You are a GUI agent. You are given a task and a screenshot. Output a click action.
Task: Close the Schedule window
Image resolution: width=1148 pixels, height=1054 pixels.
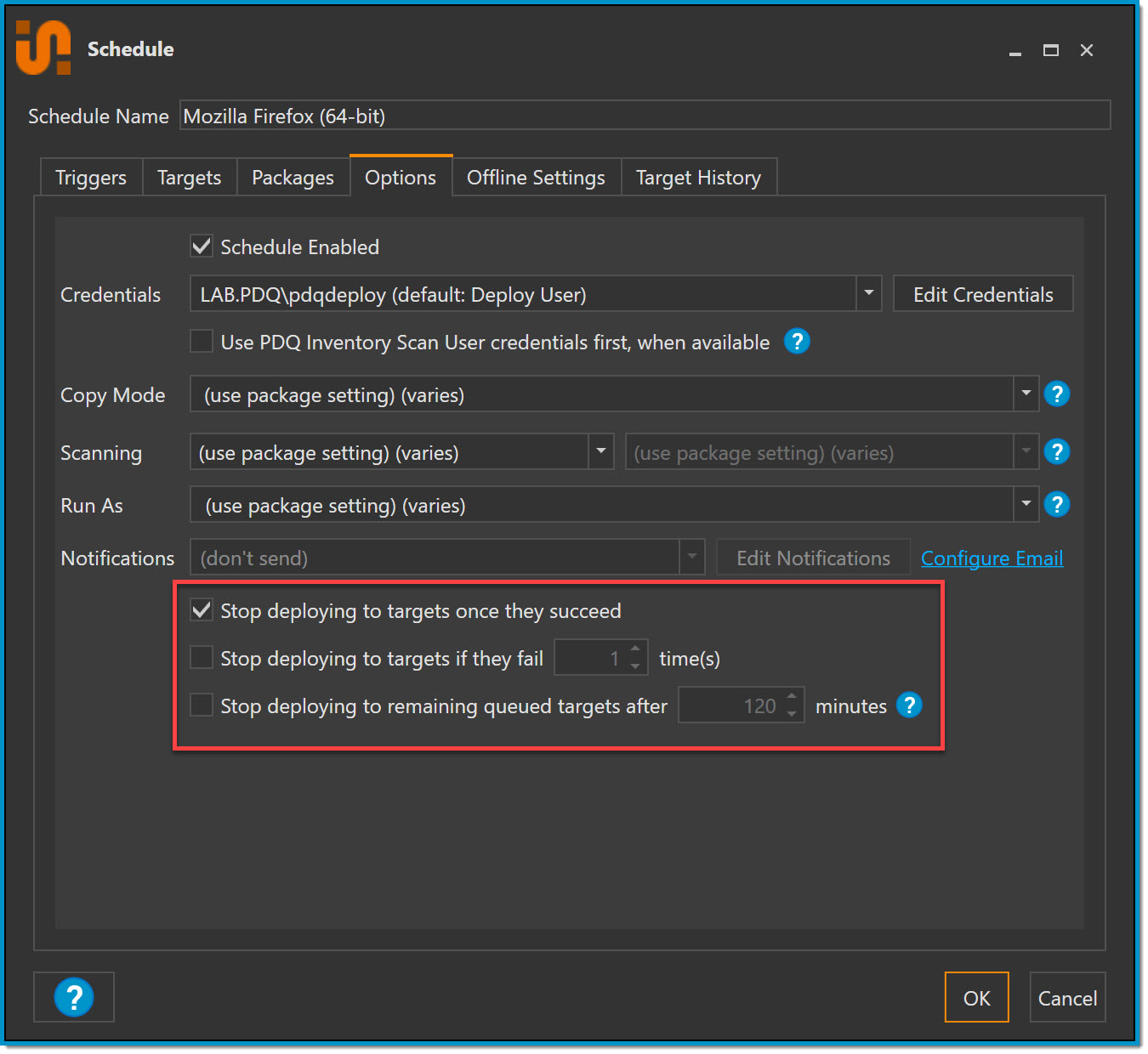coord(1087,50)
